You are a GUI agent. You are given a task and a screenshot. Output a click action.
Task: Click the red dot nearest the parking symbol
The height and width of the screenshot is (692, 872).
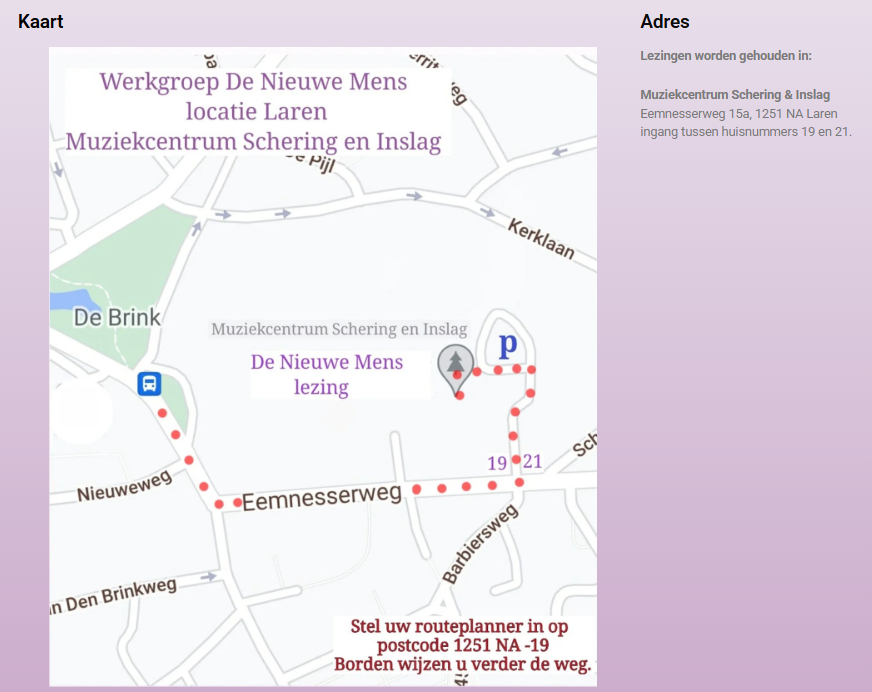[515, 368]
